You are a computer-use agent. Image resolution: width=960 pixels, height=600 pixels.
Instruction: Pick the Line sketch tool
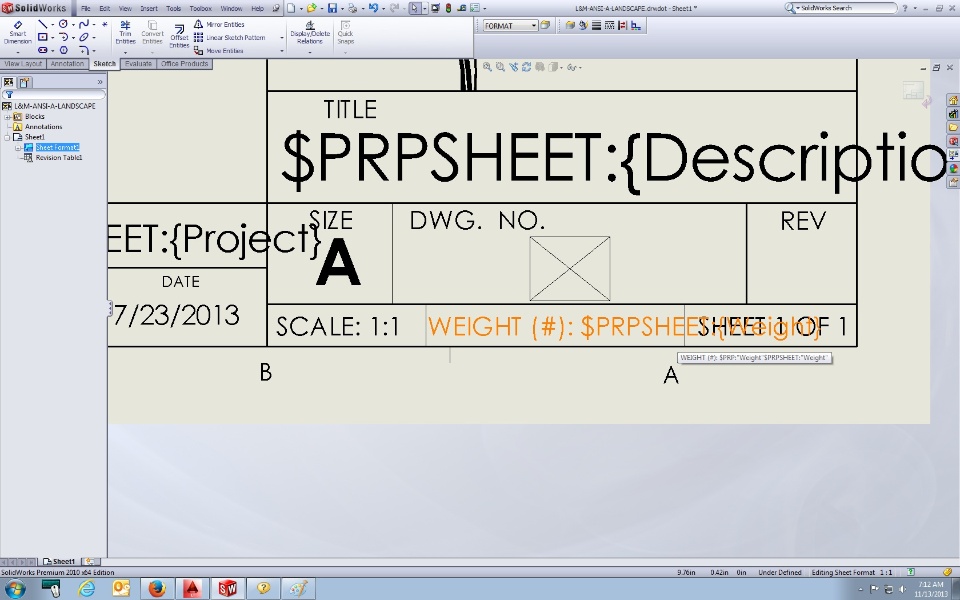(42, 24)
